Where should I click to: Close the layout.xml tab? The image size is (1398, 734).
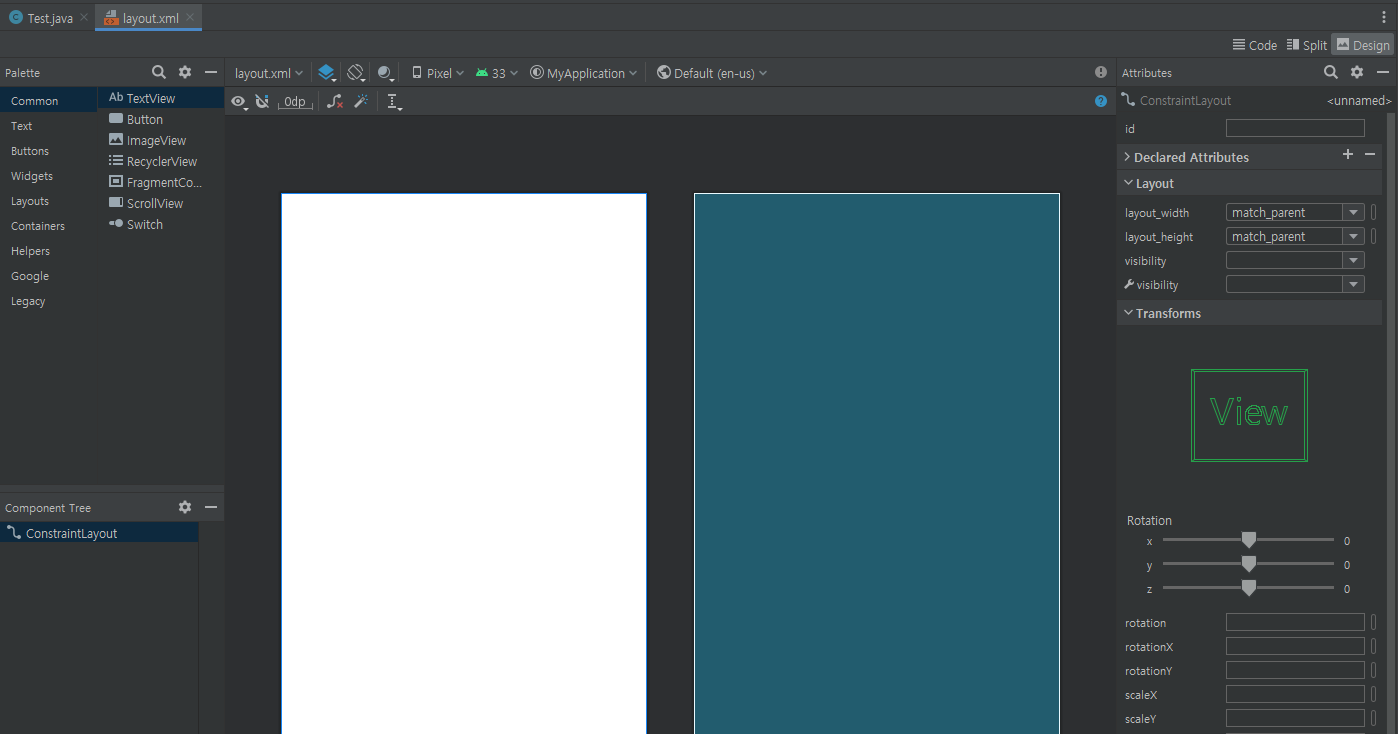[x=190, y=18]
